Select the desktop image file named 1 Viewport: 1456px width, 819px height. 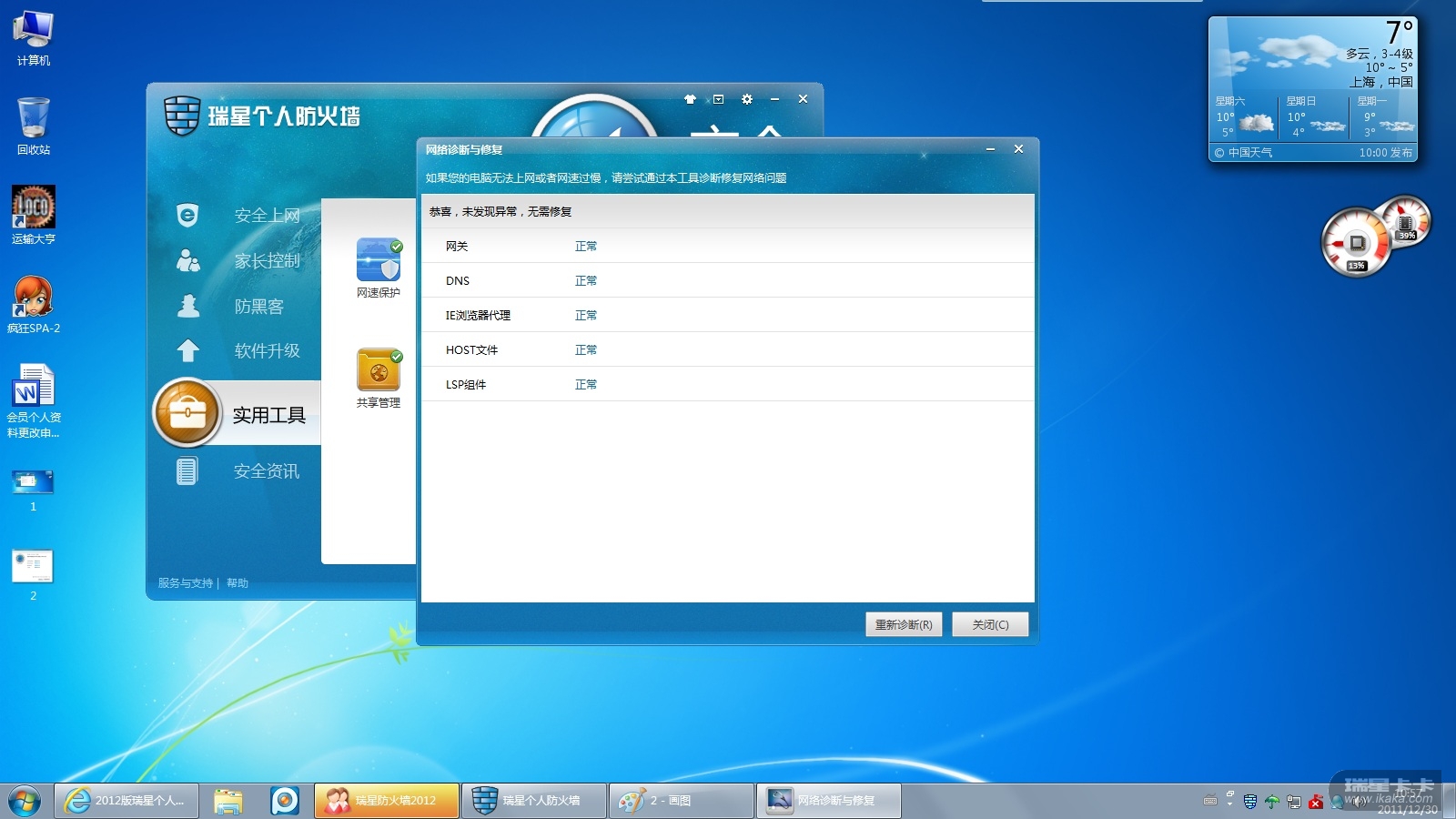[34, 490]
